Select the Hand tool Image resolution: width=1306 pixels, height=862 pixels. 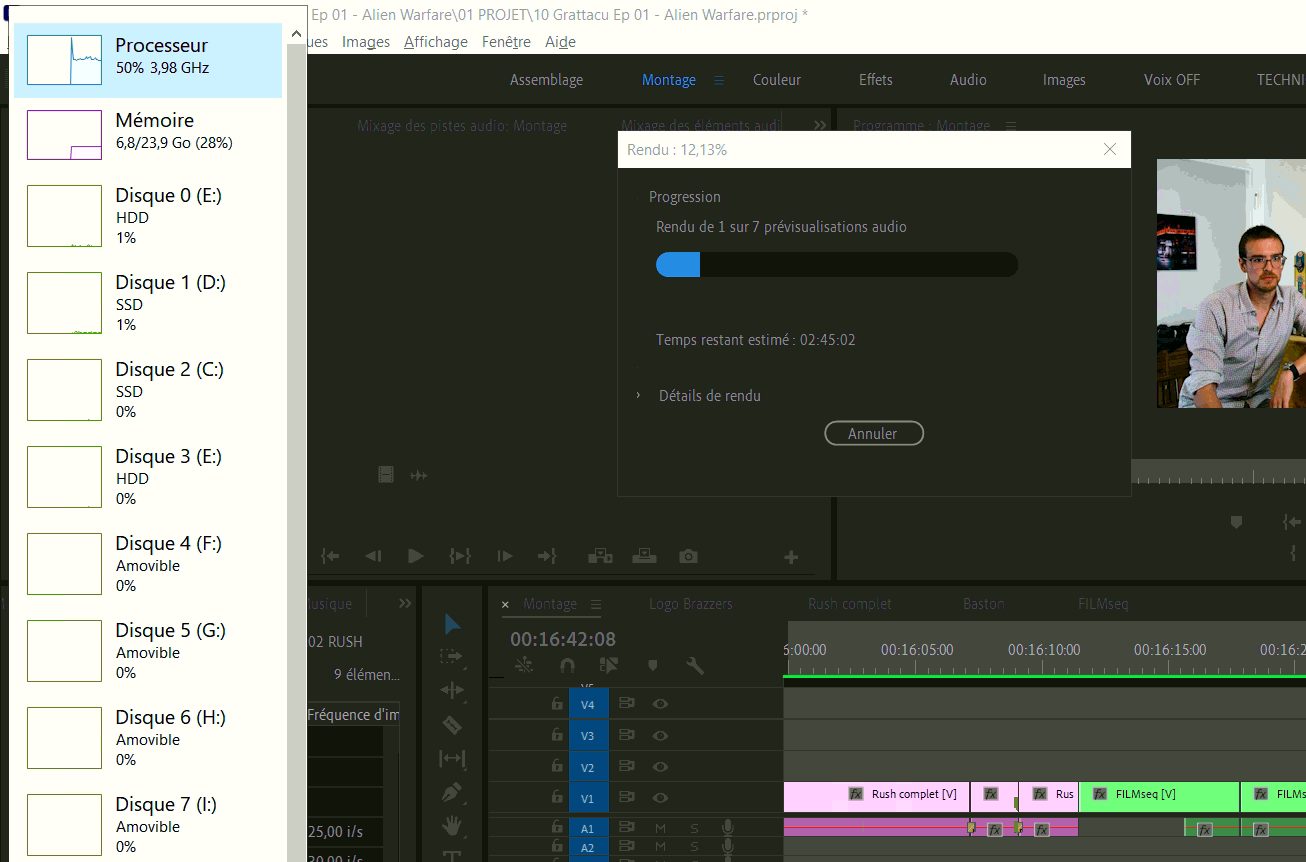(x=452, y=823)
